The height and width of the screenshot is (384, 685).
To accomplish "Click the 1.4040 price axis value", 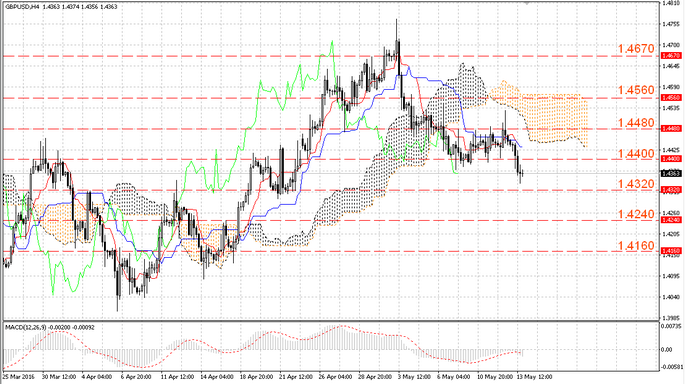I will (x=671, y=297).
